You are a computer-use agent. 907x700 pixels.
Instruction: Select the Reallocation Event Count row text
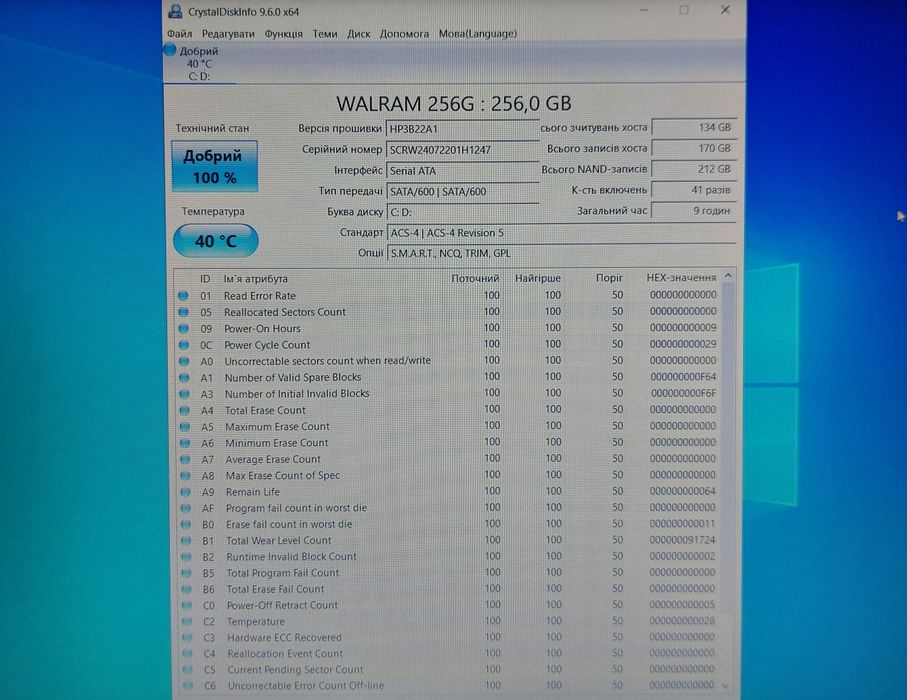pyautogui.click(x=285, y=653)
